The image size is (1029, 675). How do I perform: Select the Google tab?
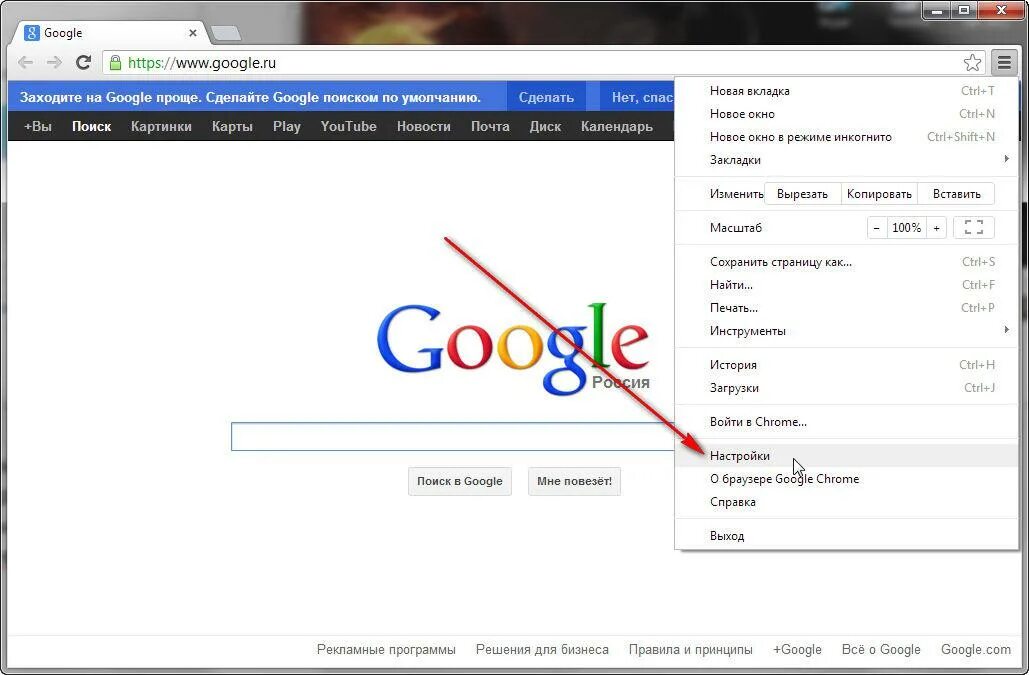pos(108,33)
